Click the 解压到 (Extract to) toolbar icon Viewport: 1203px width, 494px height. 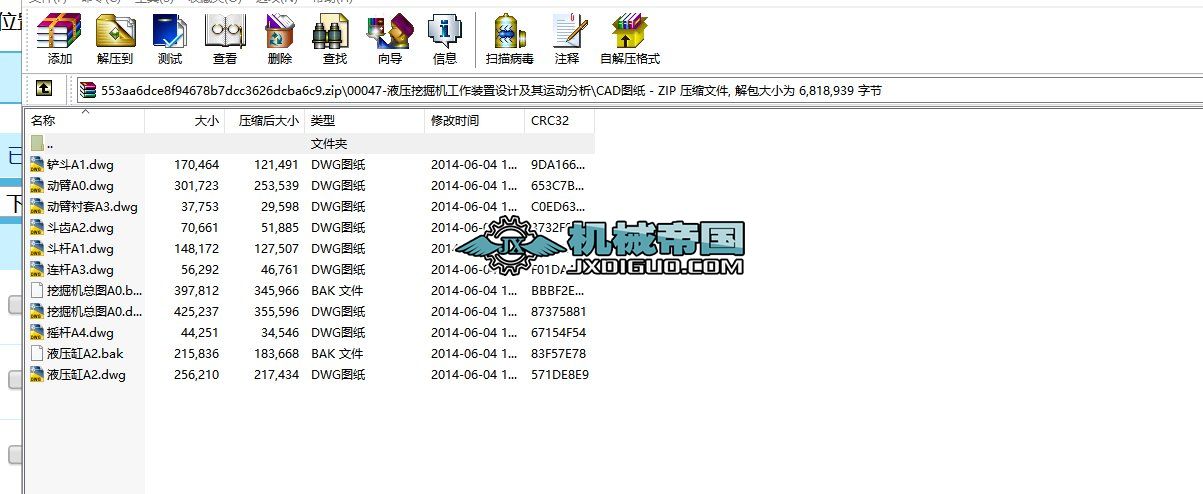click(x=116, y=40)
